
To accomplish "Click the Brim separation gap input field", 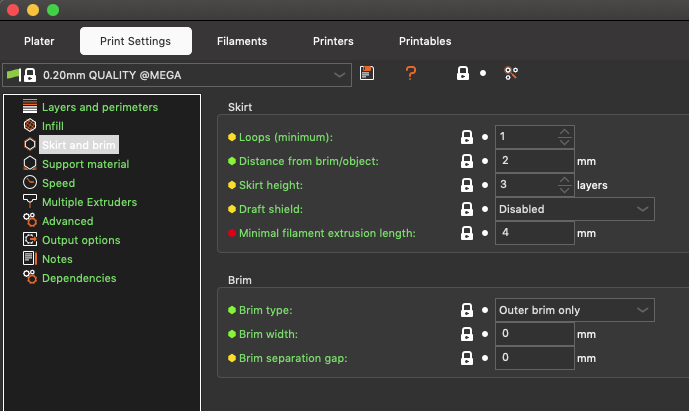I will click(x=534, y=358).
